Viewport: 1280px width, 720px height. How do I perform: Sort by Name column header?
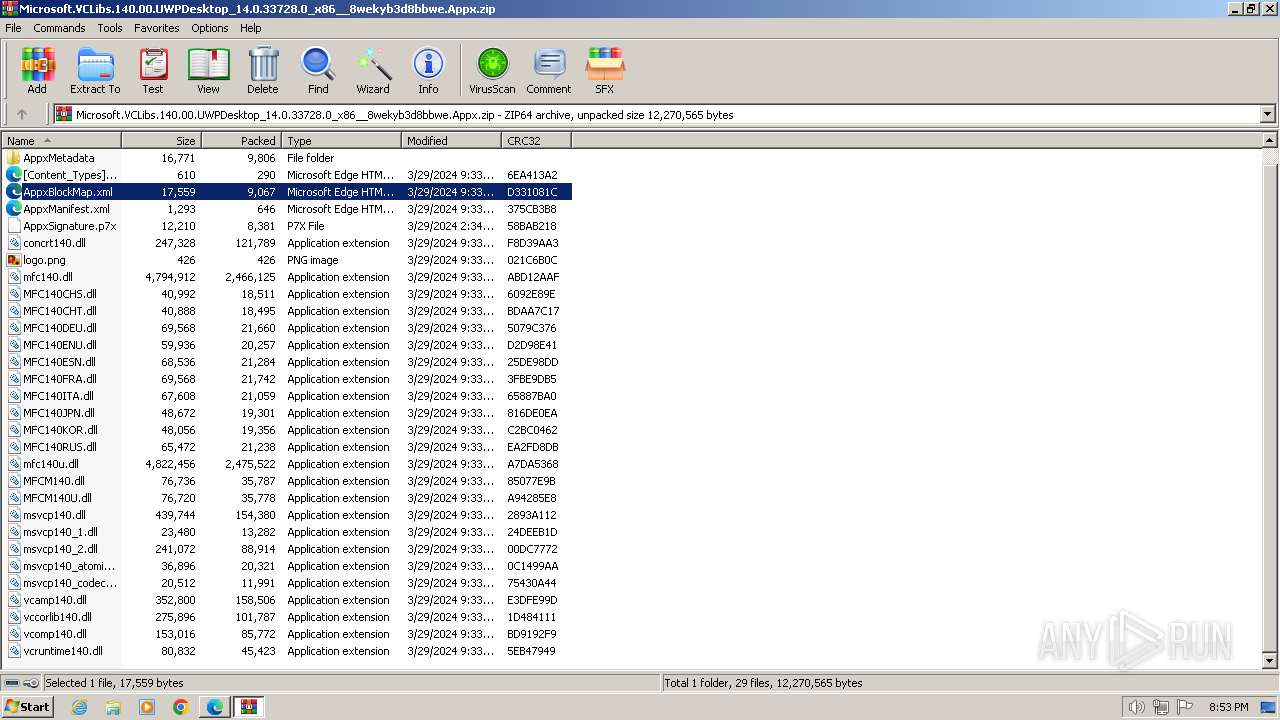click(x=61, y=141)
